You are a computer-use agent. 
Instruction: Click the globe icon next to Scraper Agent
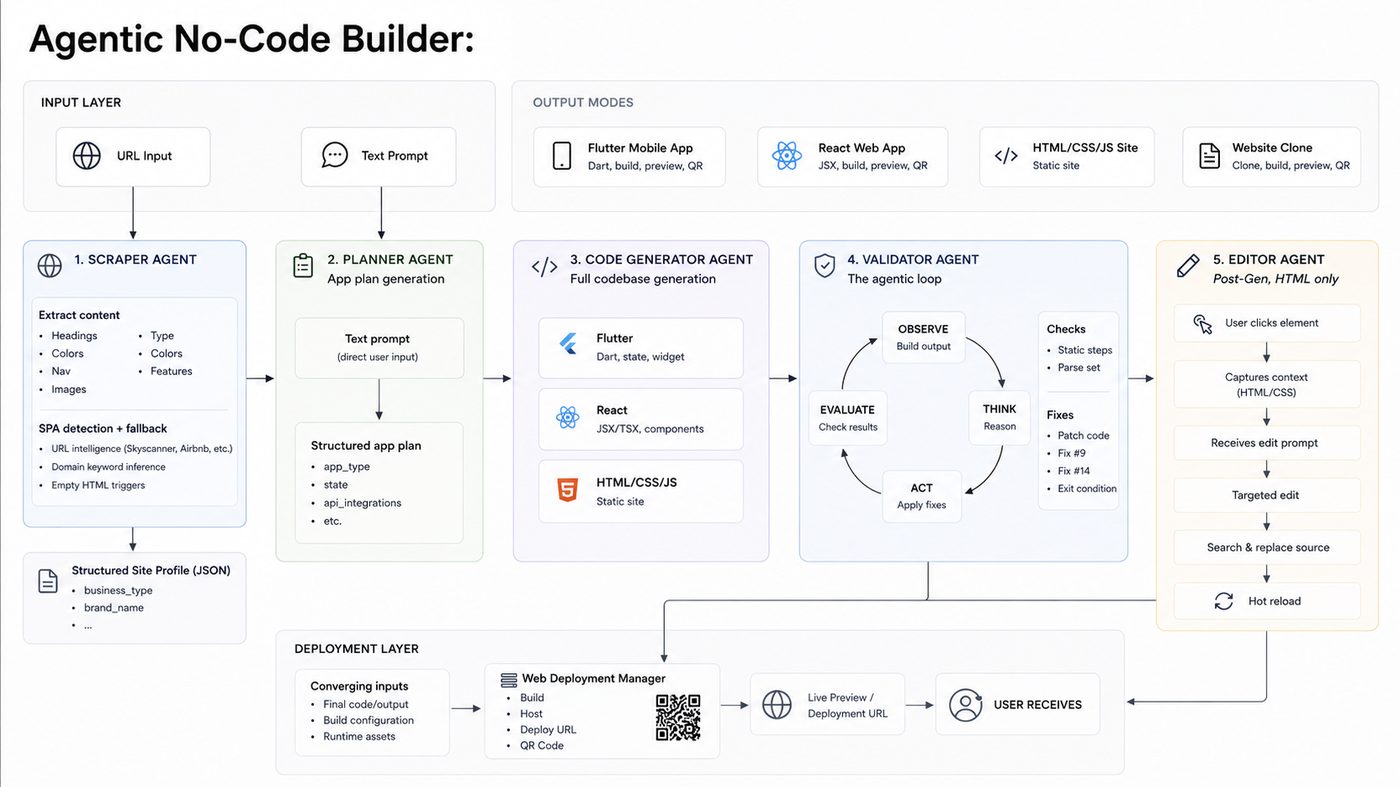50,265
